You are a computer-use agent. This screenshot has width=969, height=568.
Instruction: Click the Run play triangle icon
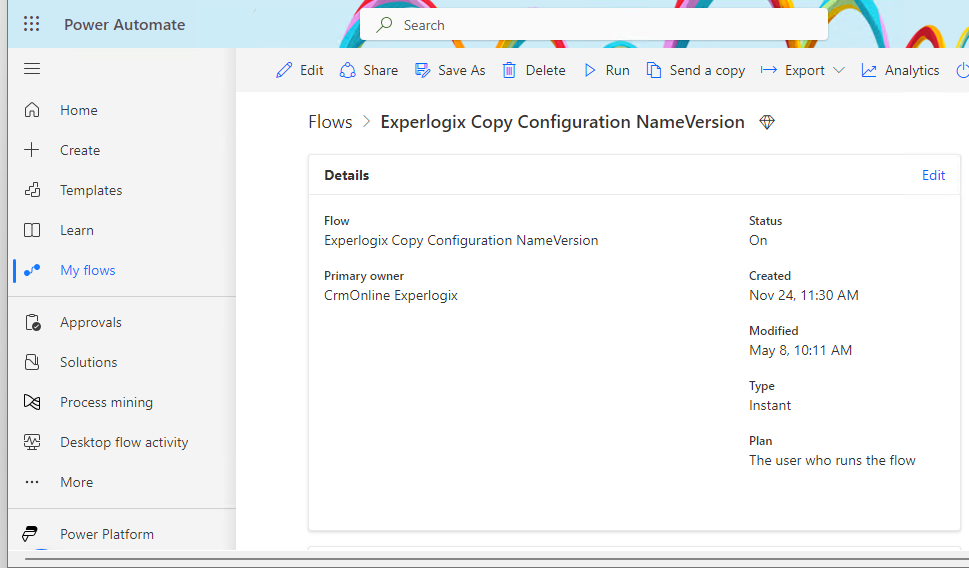590,70
